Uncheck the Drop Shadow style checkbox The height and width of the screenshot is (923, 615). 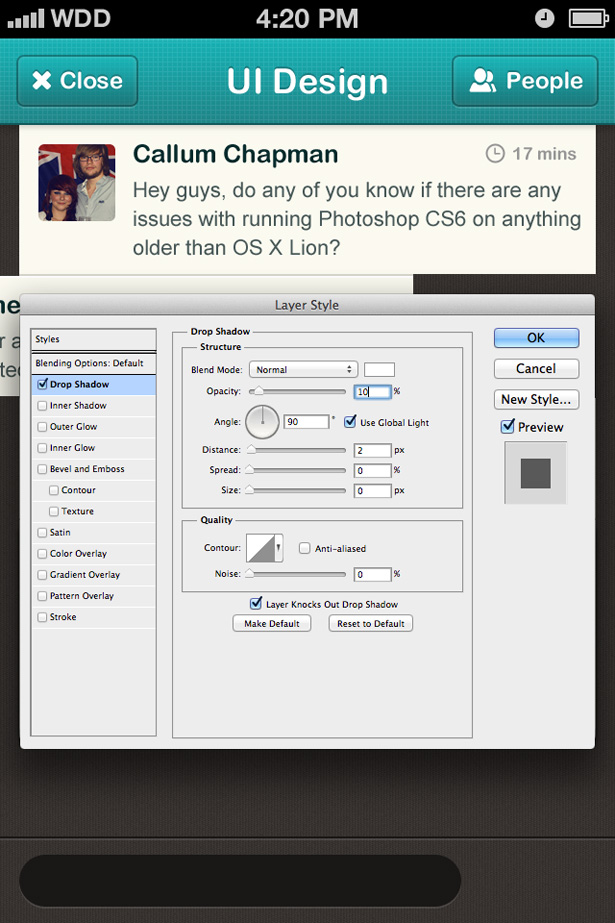tap(42, 384)
